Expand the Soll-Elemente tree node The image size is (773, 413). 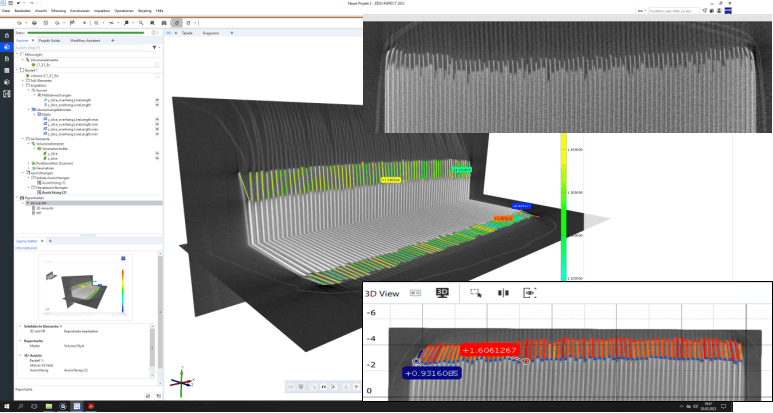(23, 80)
